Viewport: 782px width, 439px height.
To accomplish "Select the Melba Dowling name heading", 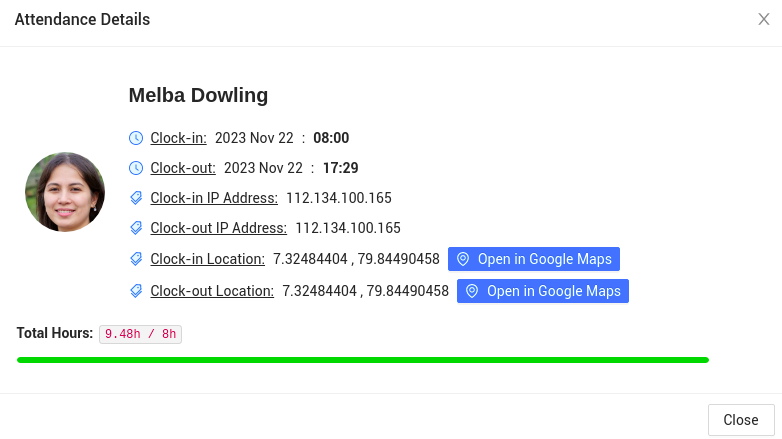I will click(x=198, y=95).
